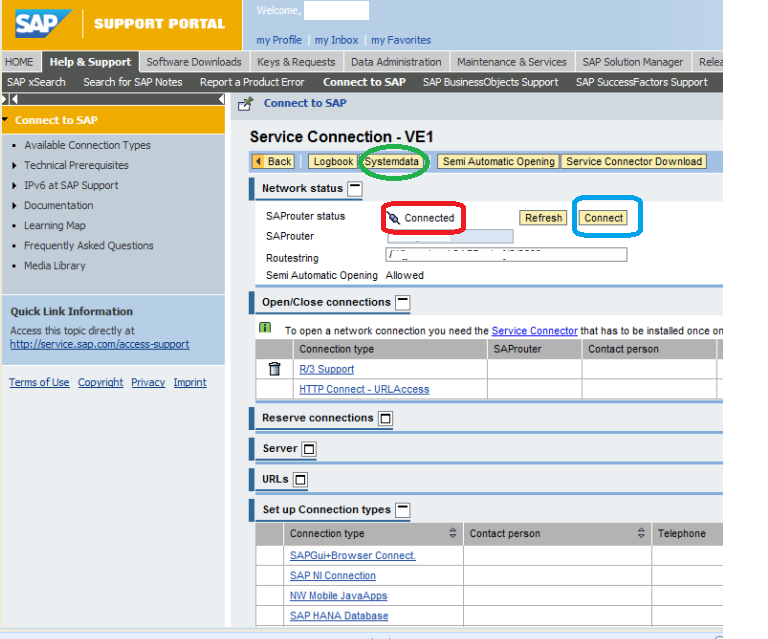Open the Logbook
Image resolution: width=768 pixels, height=639 pixels.
(x=333, y=162)
